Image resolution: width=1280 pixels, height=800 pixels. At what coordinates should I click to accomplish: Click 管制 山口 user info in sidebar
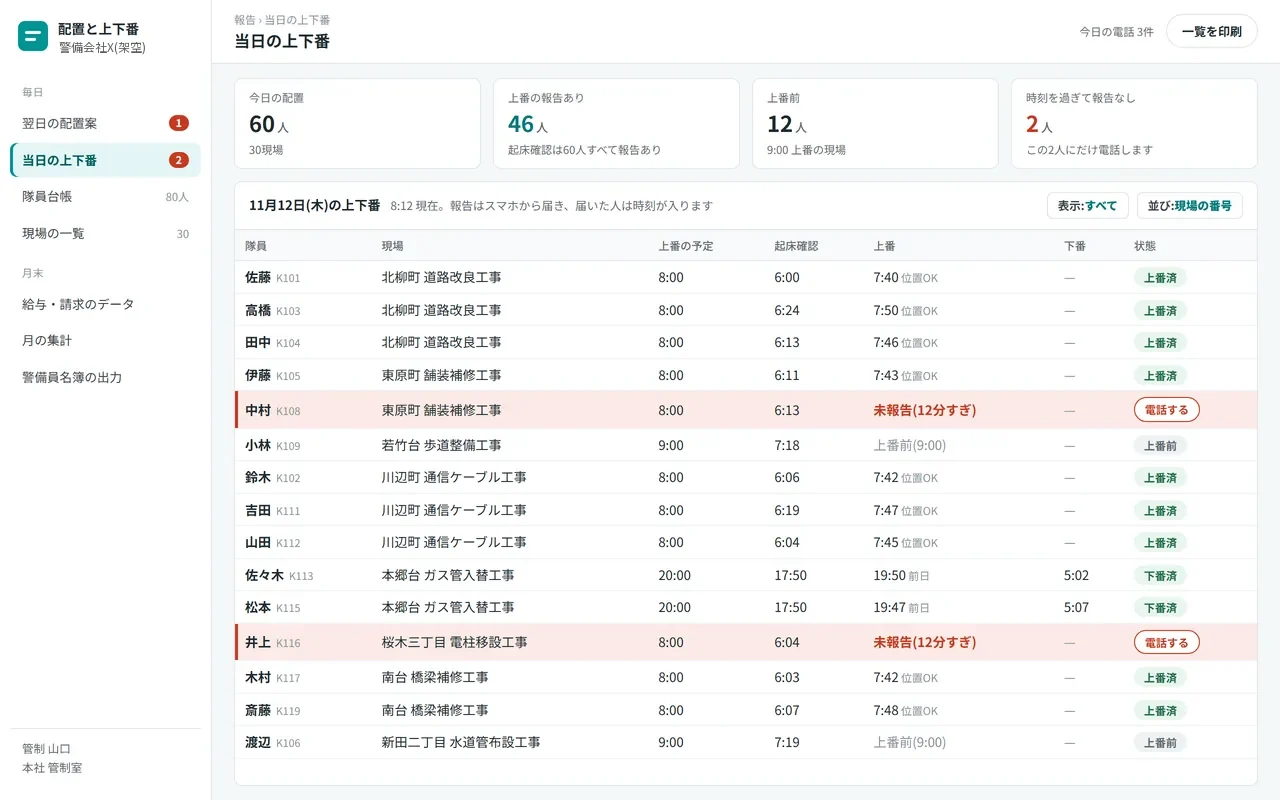pyautogui.click(x=47, y=749)
